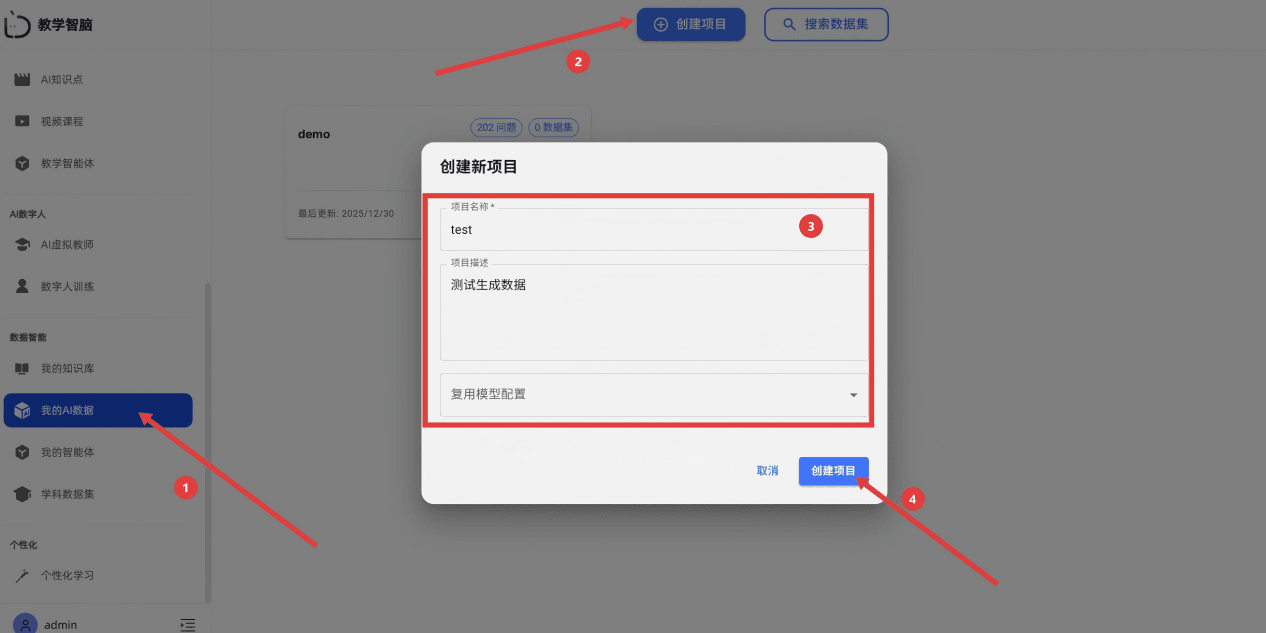Image resolution: width=1266 pixels, height=633 pixels.
Task: Click the admin avatar icon
Action: pos(25,624)
